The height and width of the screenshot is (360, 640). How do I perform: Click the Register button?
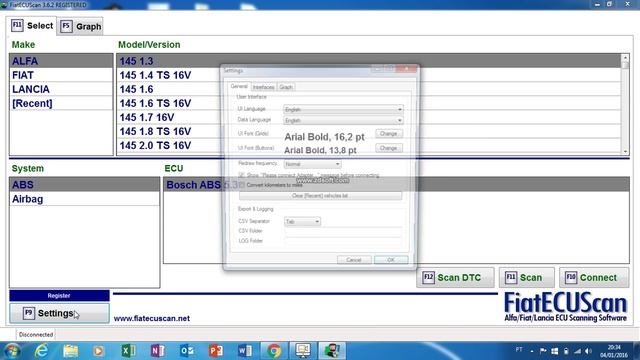(x=59, y=296)
